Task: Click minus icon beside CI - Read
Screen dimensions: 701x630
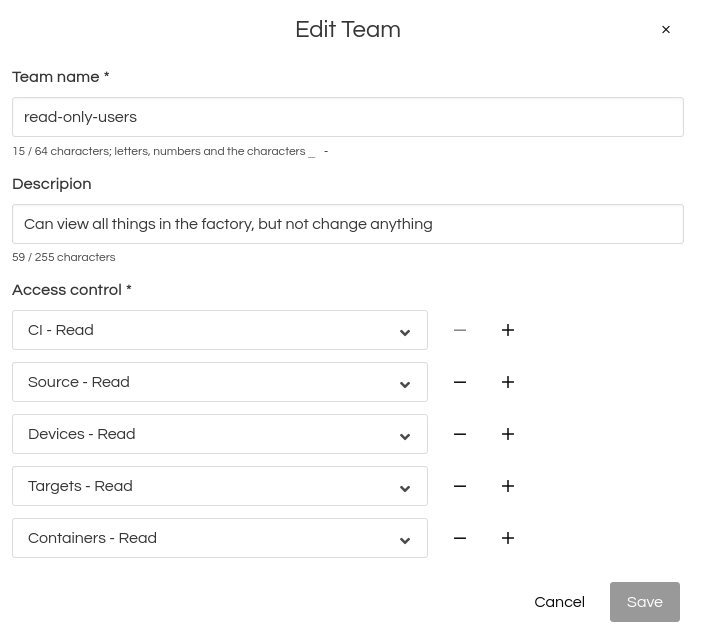Action: click(x=460, y=330)
